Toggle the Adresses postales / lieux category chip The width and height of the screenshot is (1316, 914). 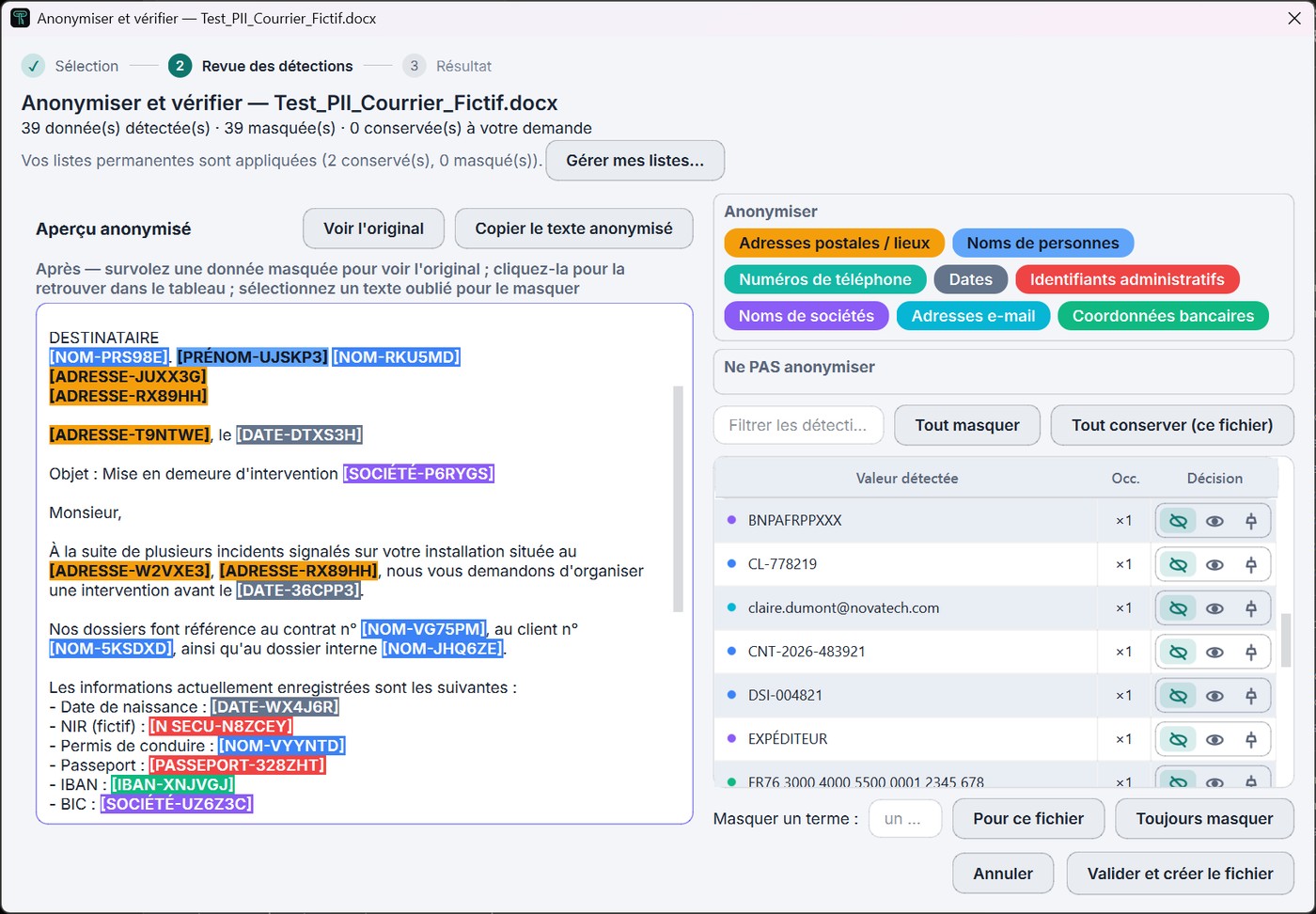(834, 243)
